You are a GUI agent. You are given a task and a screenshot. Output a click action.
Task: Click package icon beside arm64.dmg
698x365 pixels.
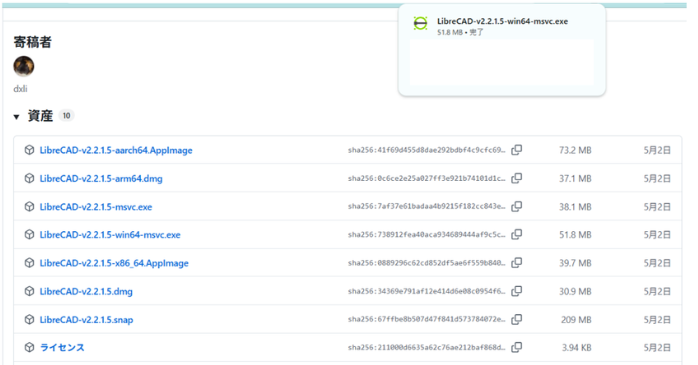click(29, 178)
